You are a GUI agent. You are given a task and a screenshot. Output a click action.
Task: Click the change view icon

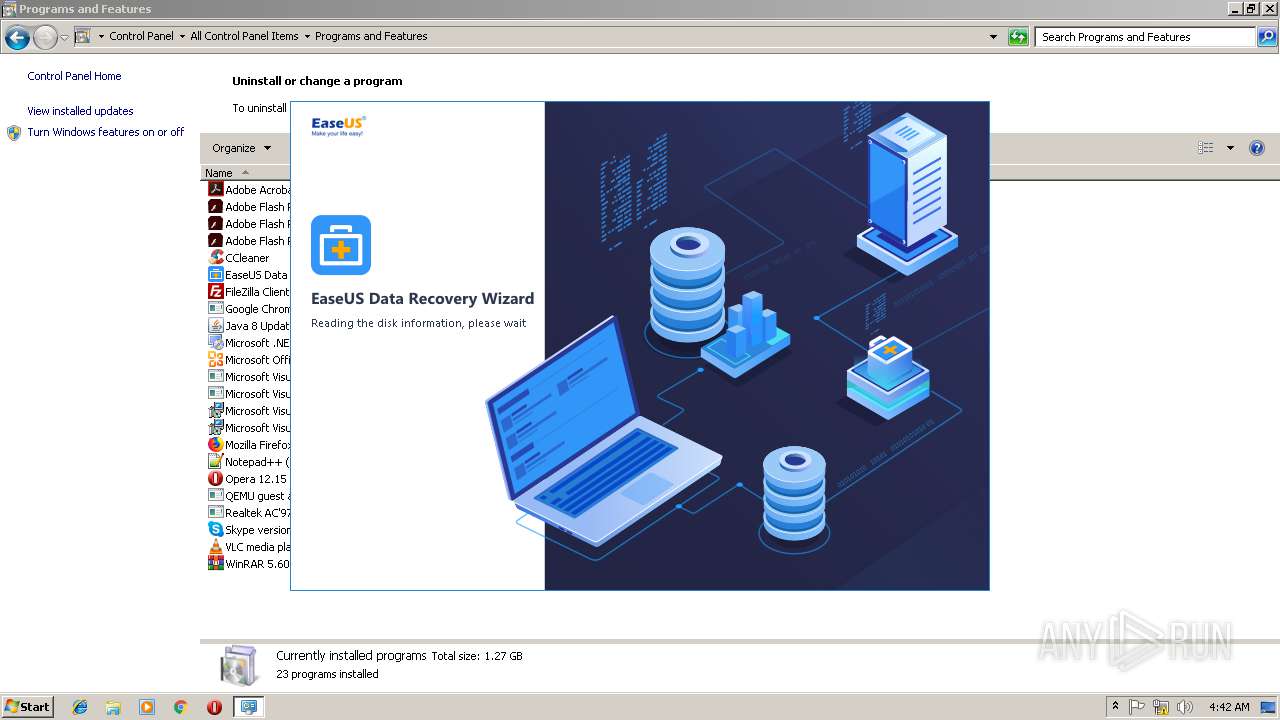[1206, 148]
